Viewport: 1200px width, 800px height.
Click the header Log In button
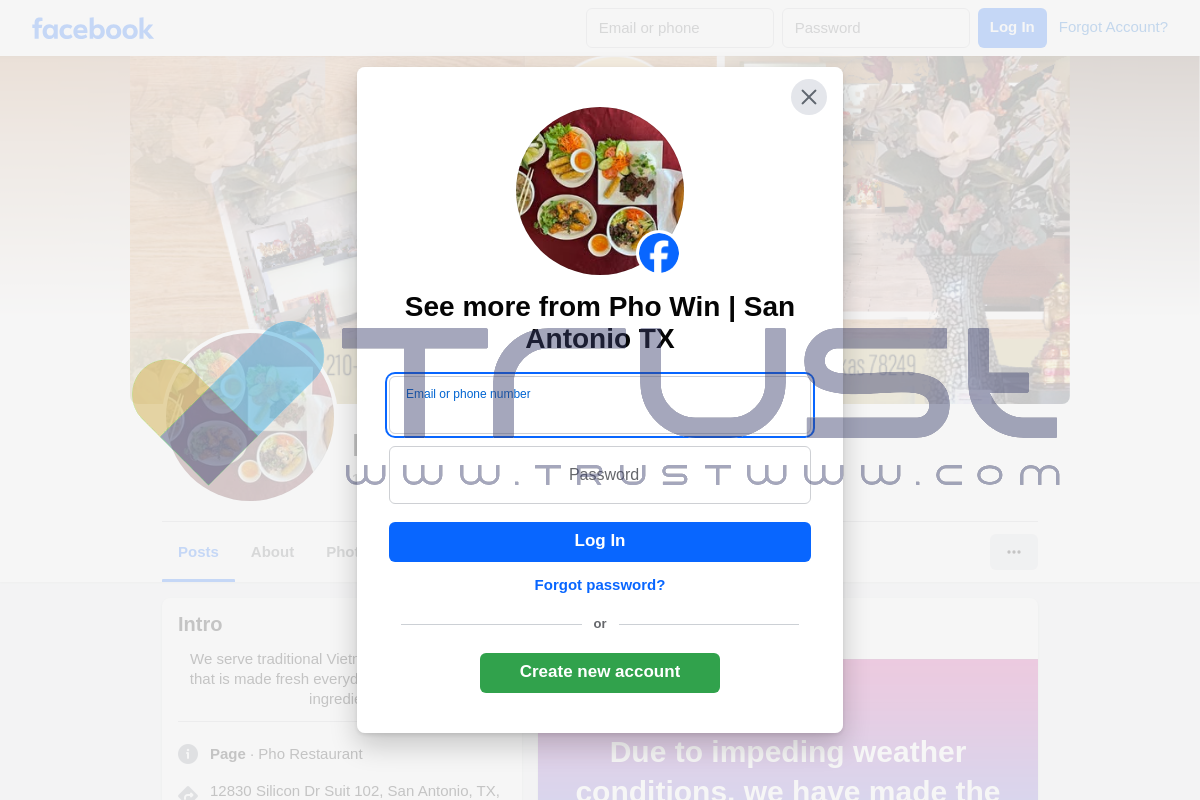point(1012,28)
